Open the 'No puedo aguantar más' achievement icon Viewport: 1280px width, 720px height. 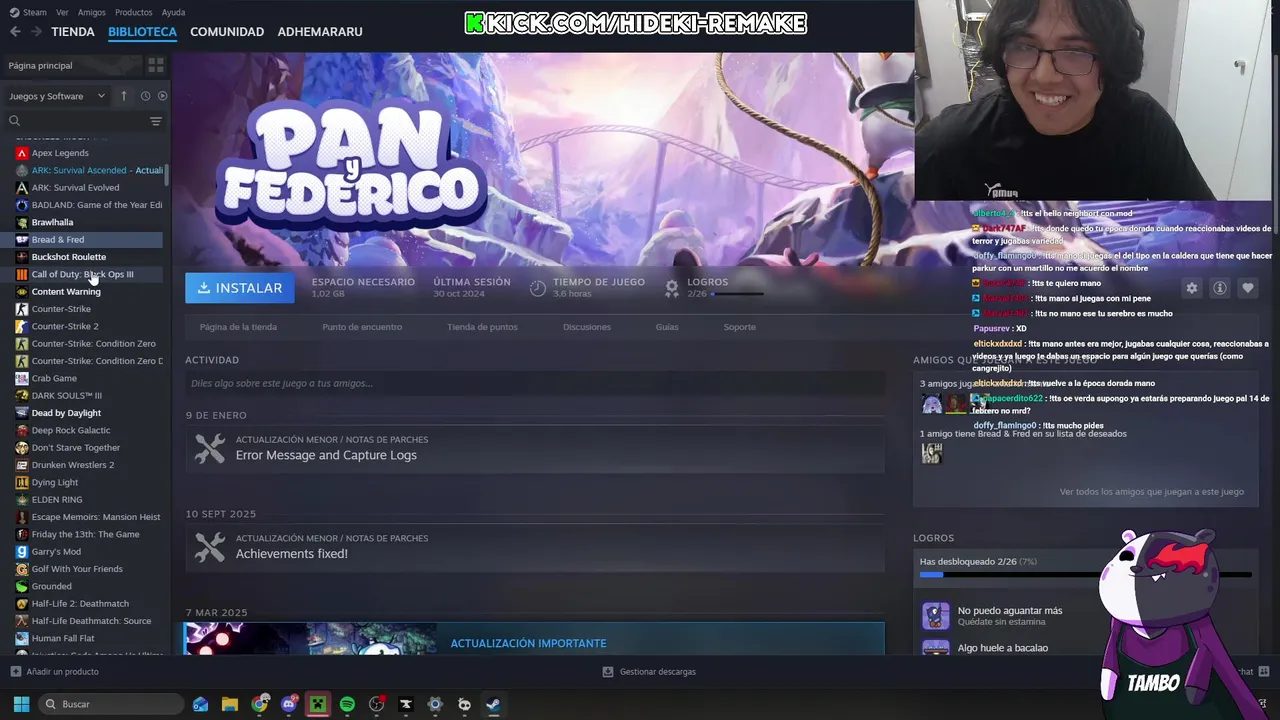pyautogui.click(x=935, y=615)
